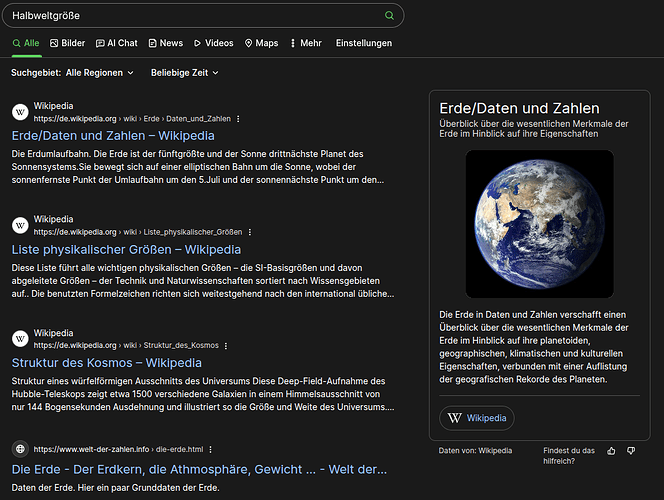Click the Wikipedia favicon of the Erde/Daten result

(20, 112)
